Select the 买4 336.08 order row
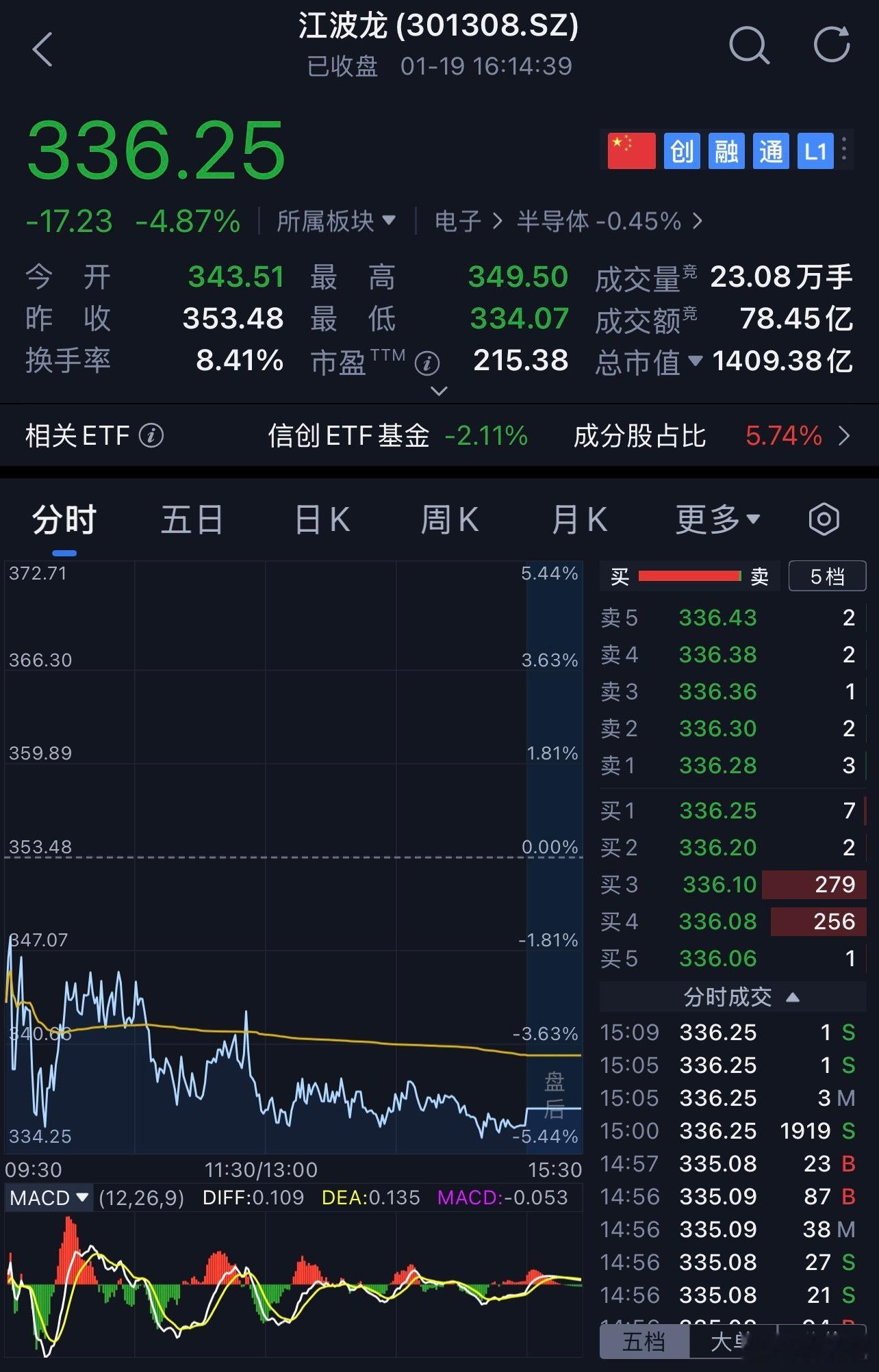 click(732, 921)
